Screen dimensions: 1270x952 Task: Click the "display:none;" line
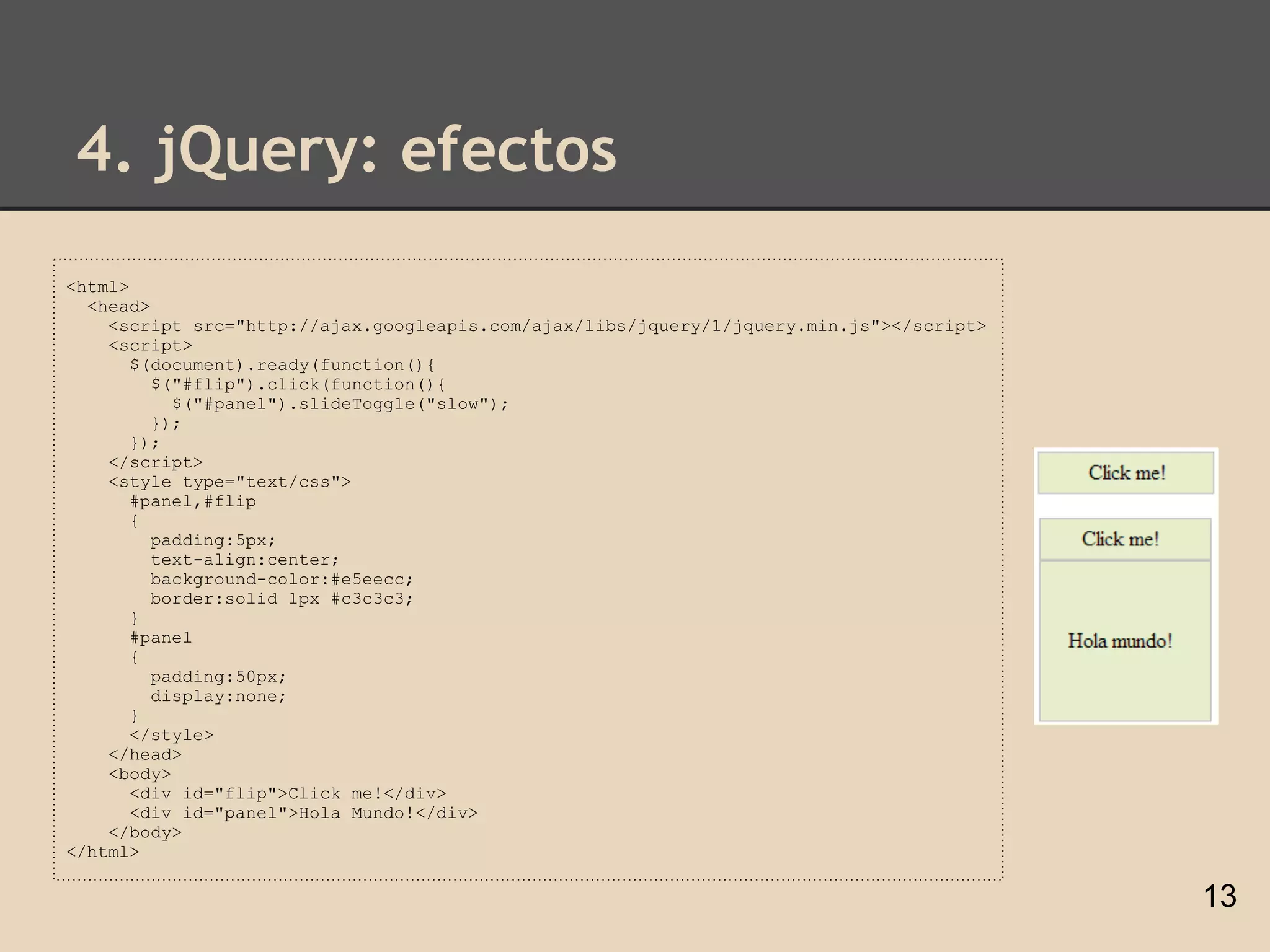tap(218, 696)
